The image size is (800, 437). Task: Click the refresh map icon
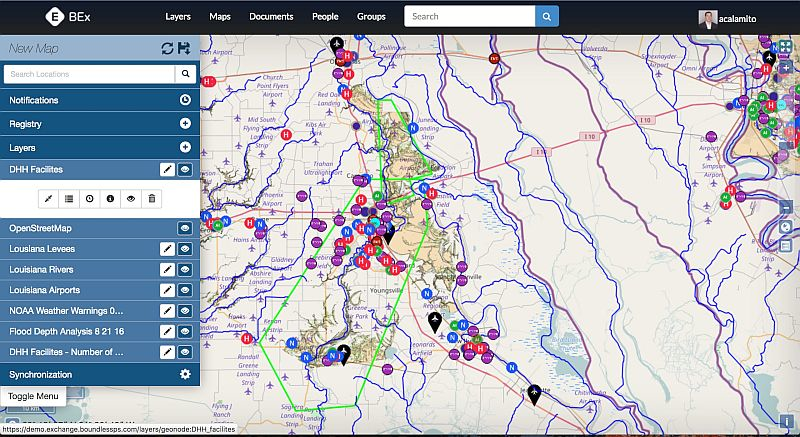[x=168, y=48]
